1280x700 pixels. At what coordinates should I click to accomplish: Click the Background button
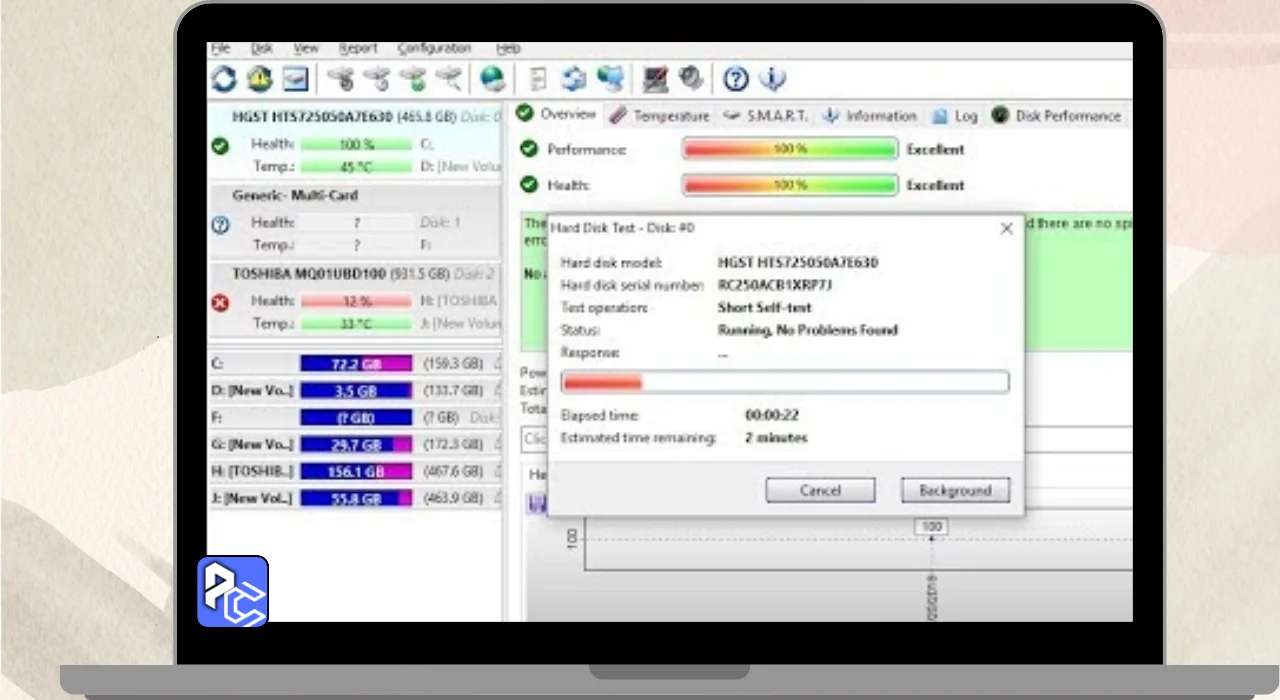tap(955, 490)
